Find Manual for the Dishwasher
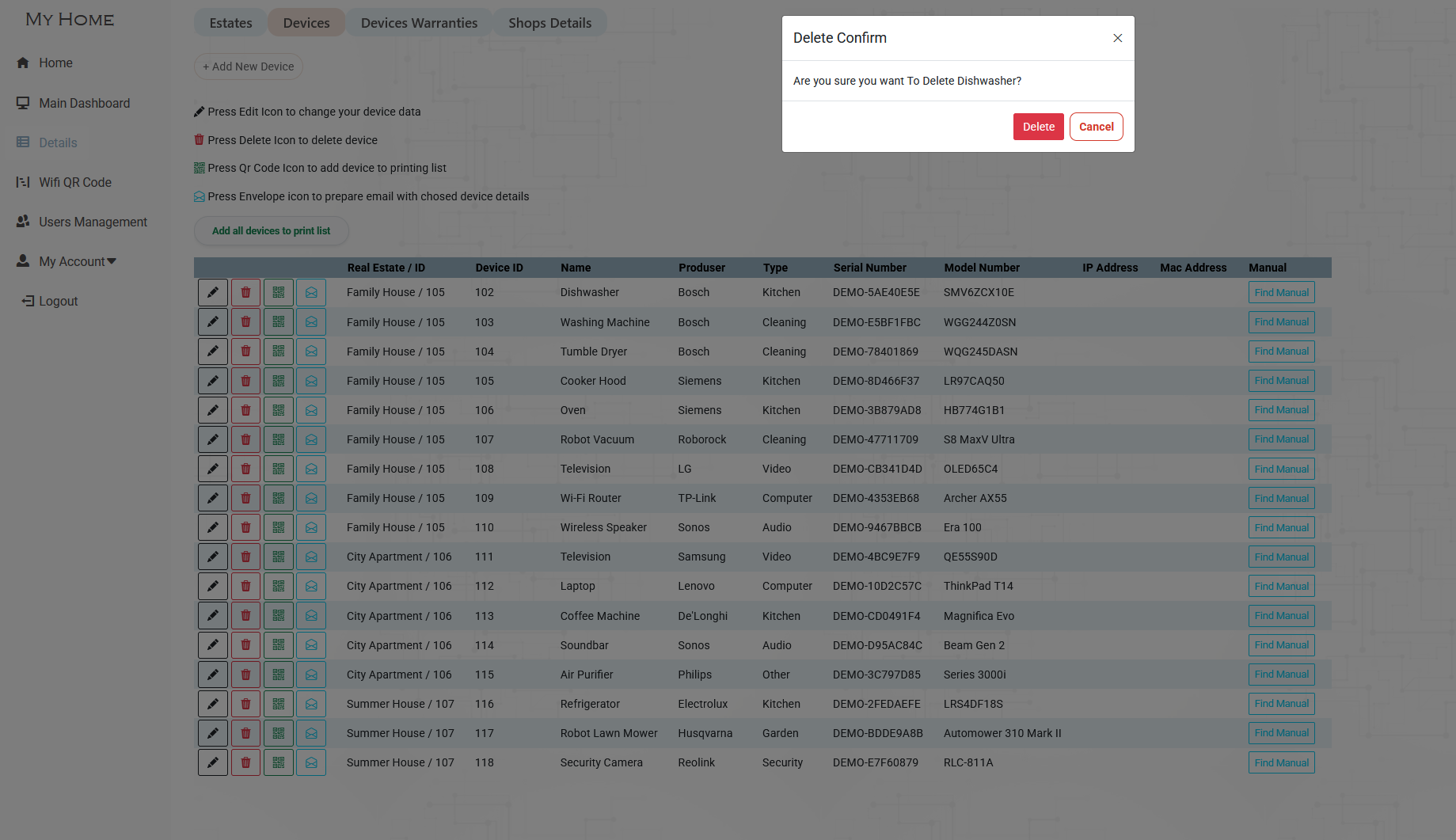This screenshot has height=840, width=1456. point(1281,293)
